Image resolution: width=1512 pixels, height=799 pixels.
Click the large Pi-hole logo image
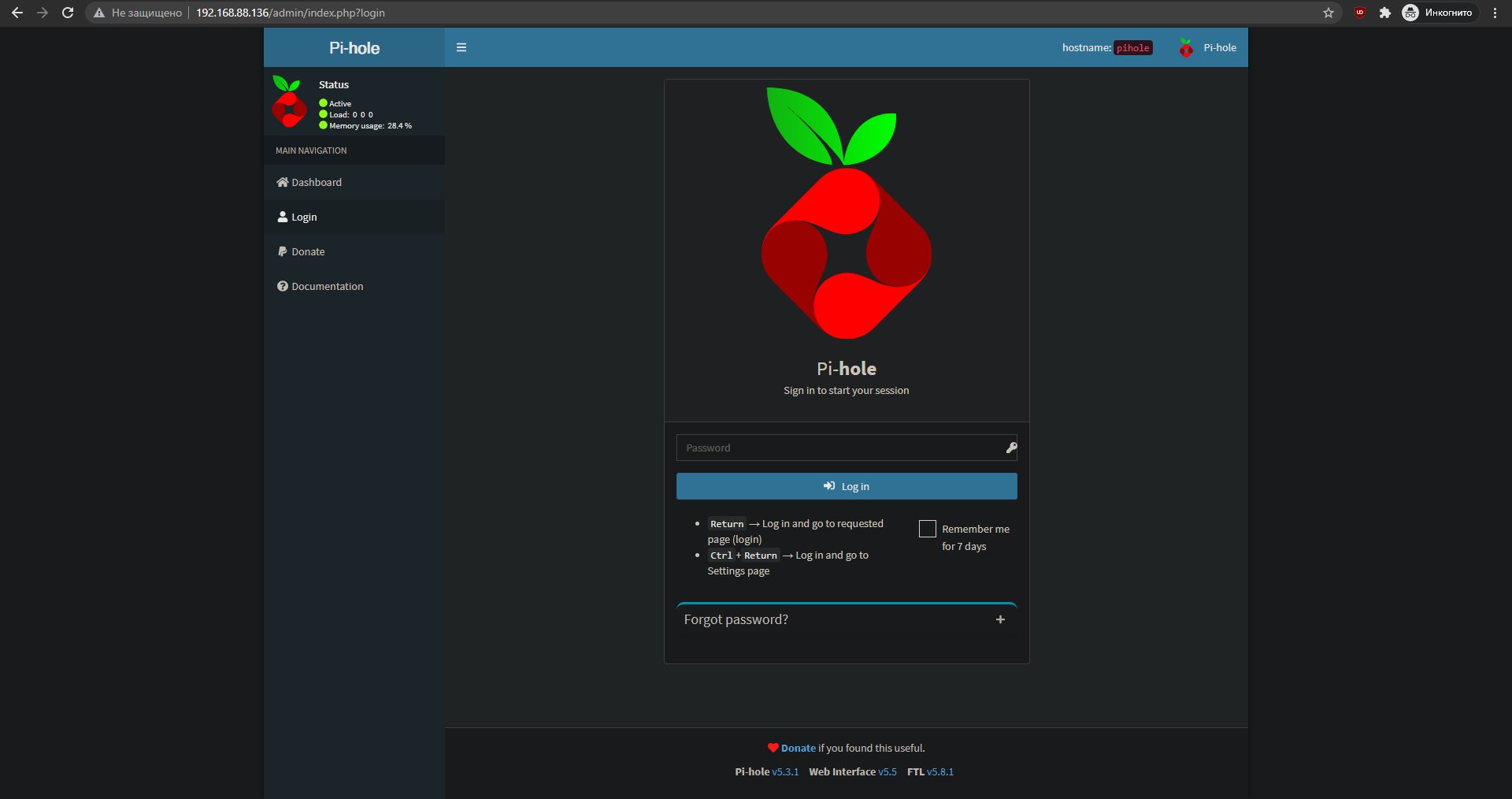click(847, 213)
